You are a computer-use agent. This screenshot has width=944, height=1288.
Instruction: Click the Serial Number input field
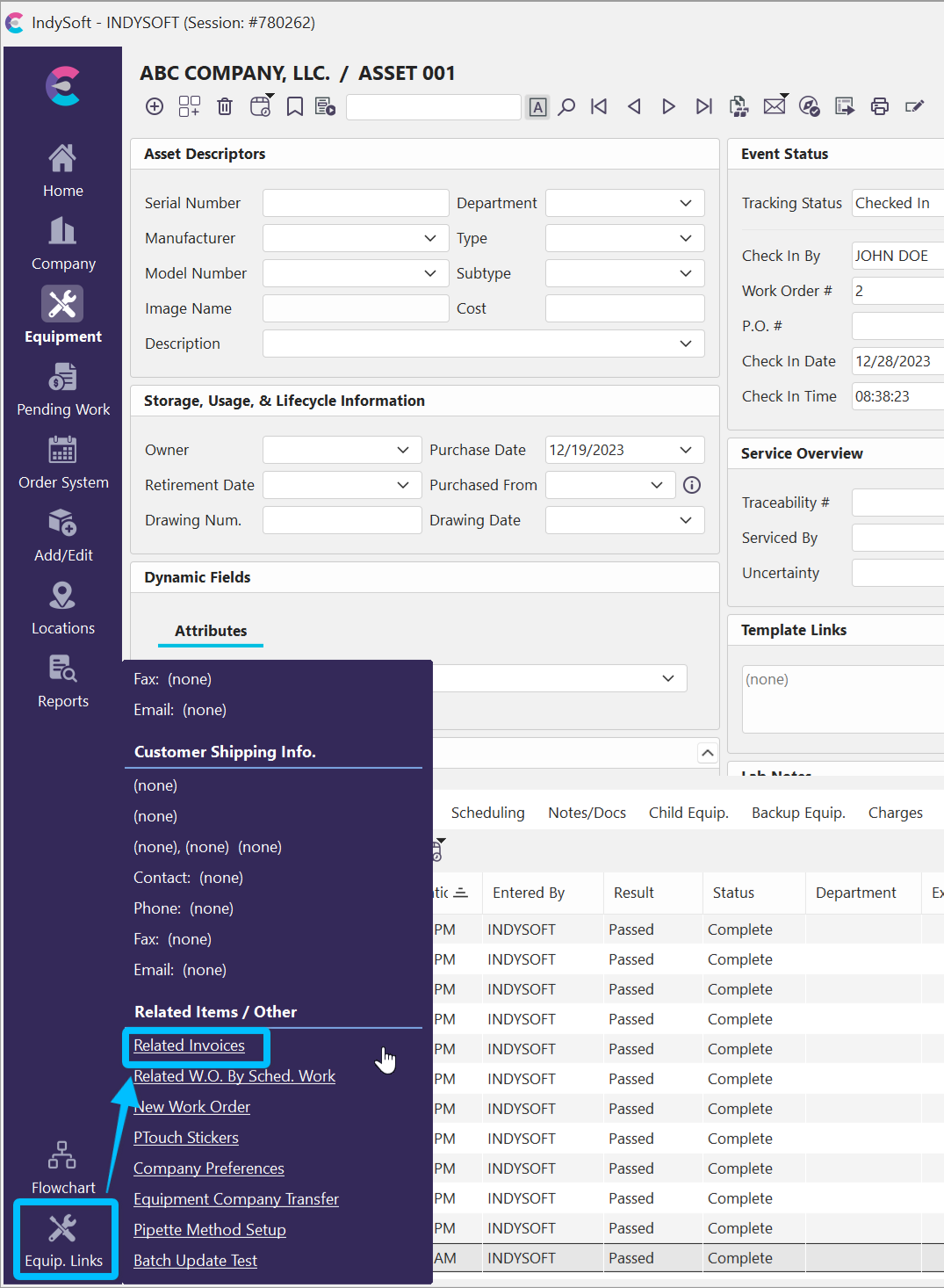point(356,203)
